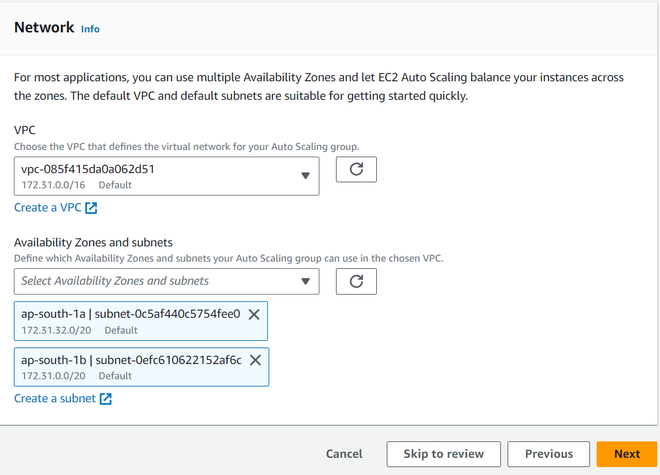Click Skip to review
This screenshot has width=660, height=475.
[x=443, y=454]
